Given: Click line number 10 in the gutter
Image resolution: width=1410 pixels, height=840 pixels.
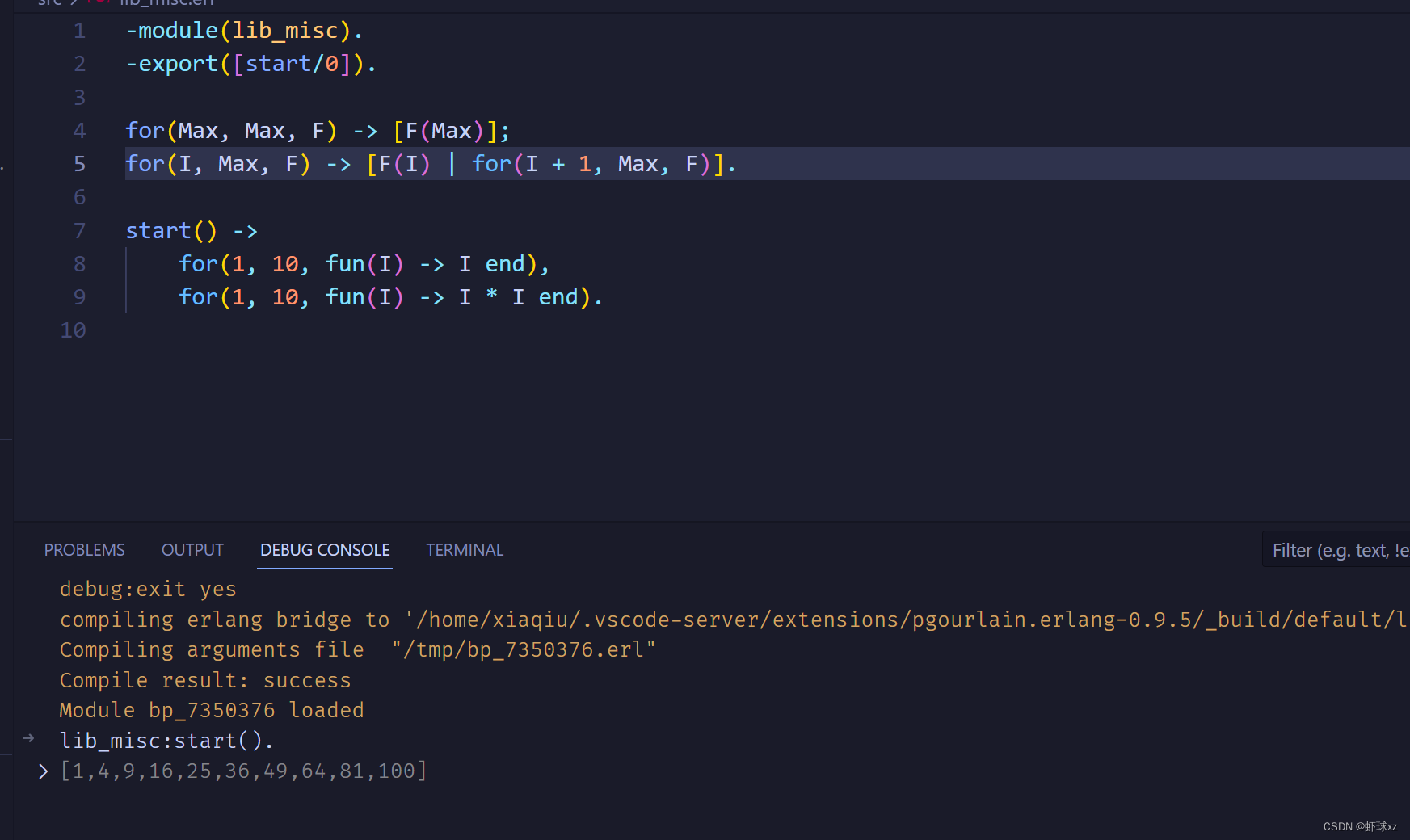Looking at the screenshot, I should (73, 330).
